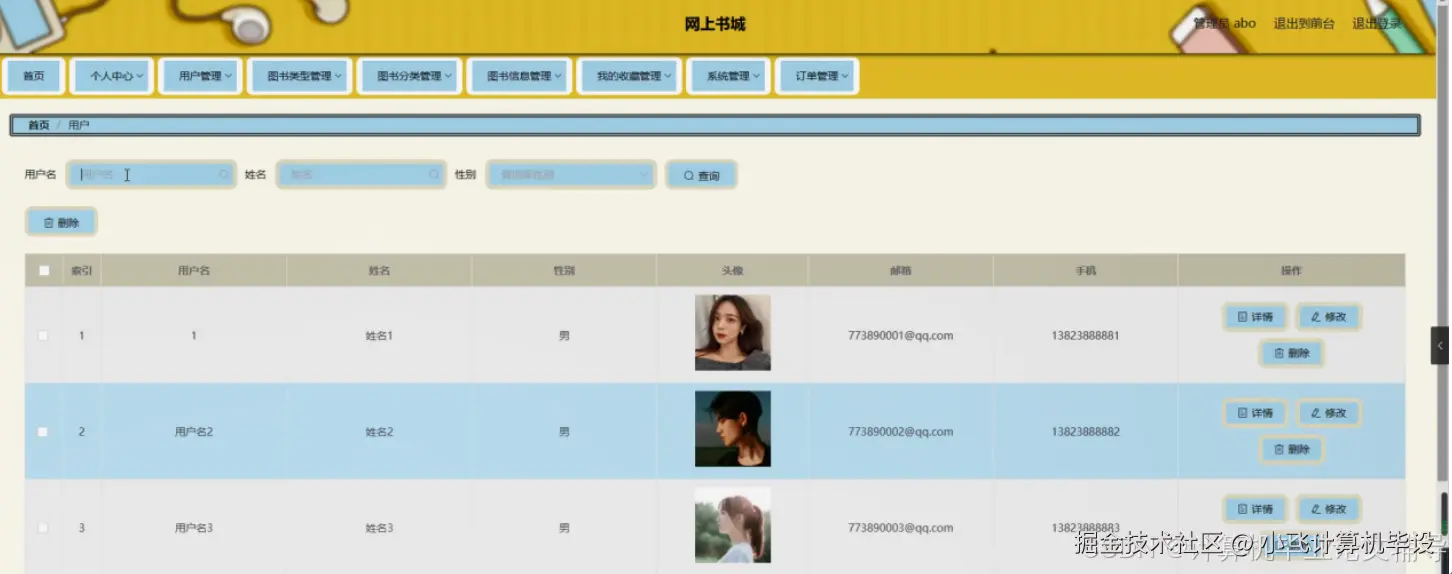Click the 姓名2 cell

click(379, 432)
